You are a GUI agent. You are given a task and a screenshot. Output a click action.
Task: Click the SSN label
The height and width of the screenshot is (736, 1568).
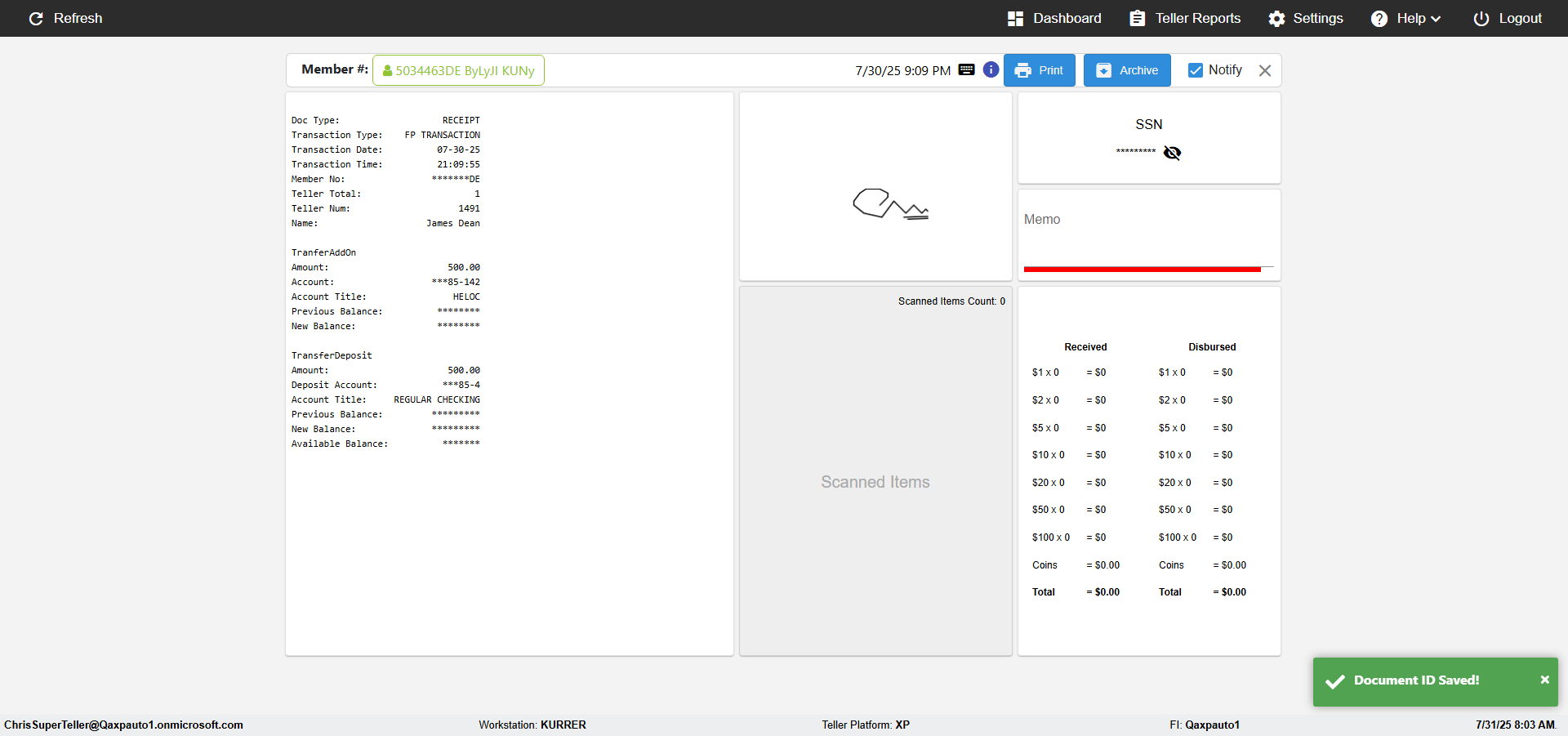pyautogui.click(x=1148, y=124)
